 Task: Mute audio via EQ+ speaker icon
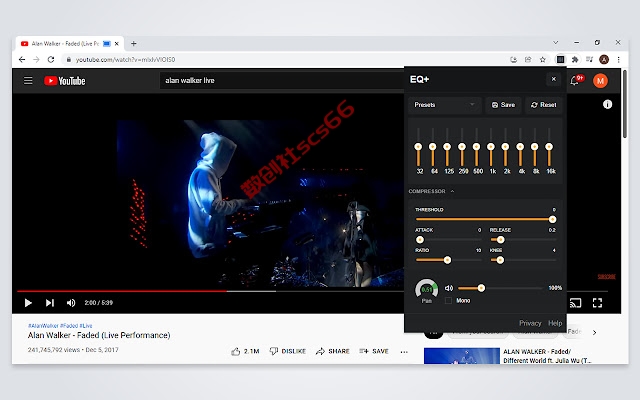pos(449,288)
